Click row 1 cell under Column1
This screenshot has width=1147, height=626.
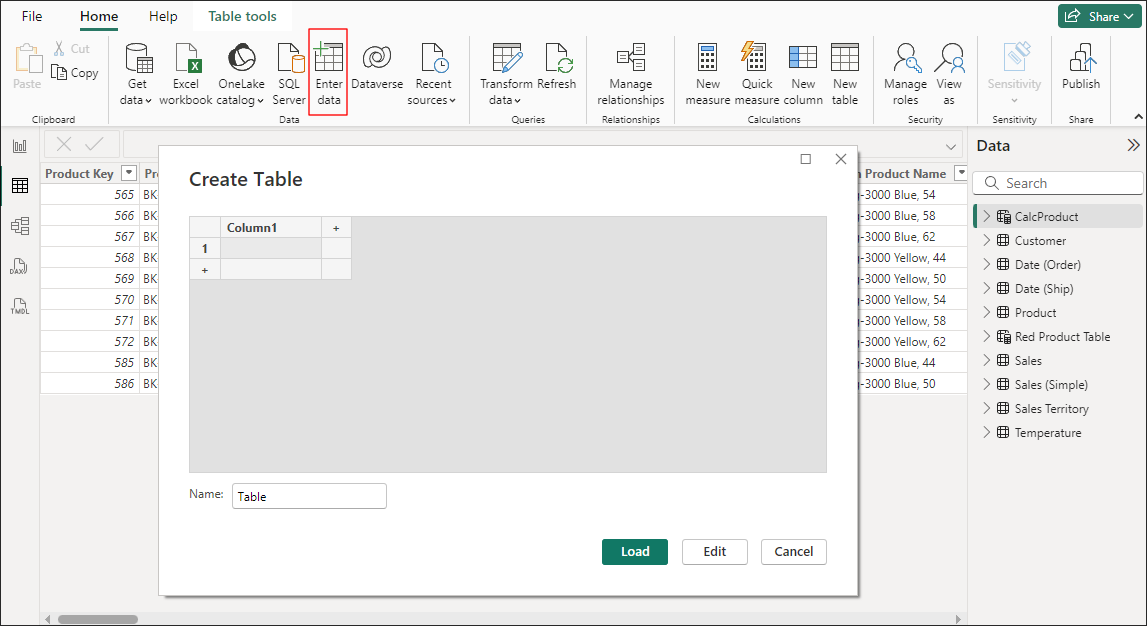point(271,249)
